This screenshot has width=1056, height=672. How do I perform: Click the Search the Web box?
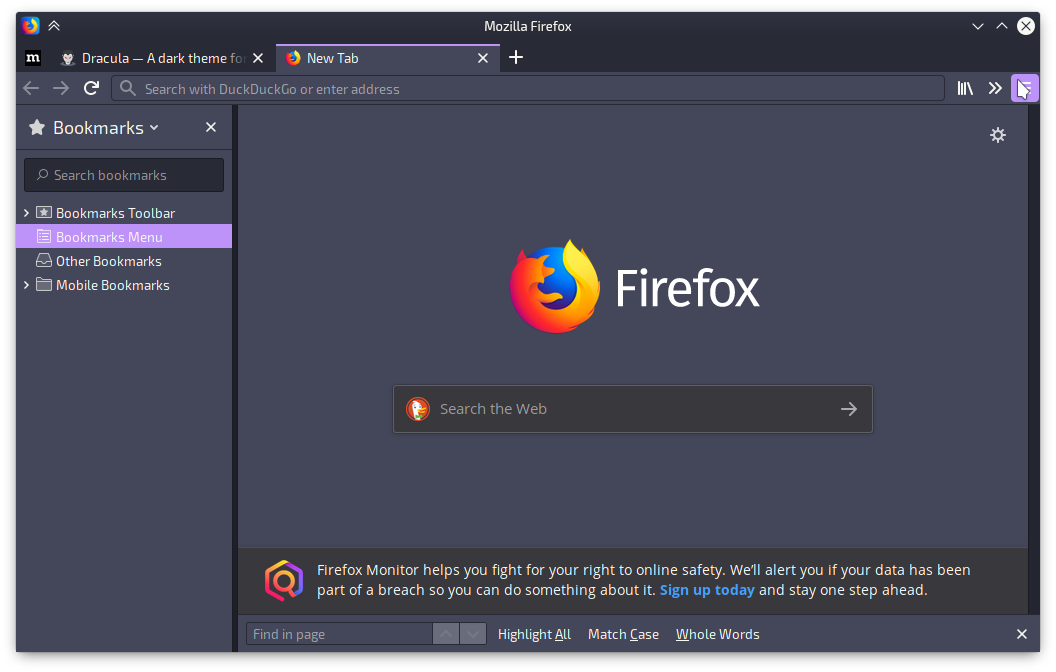tap(632, 409)
